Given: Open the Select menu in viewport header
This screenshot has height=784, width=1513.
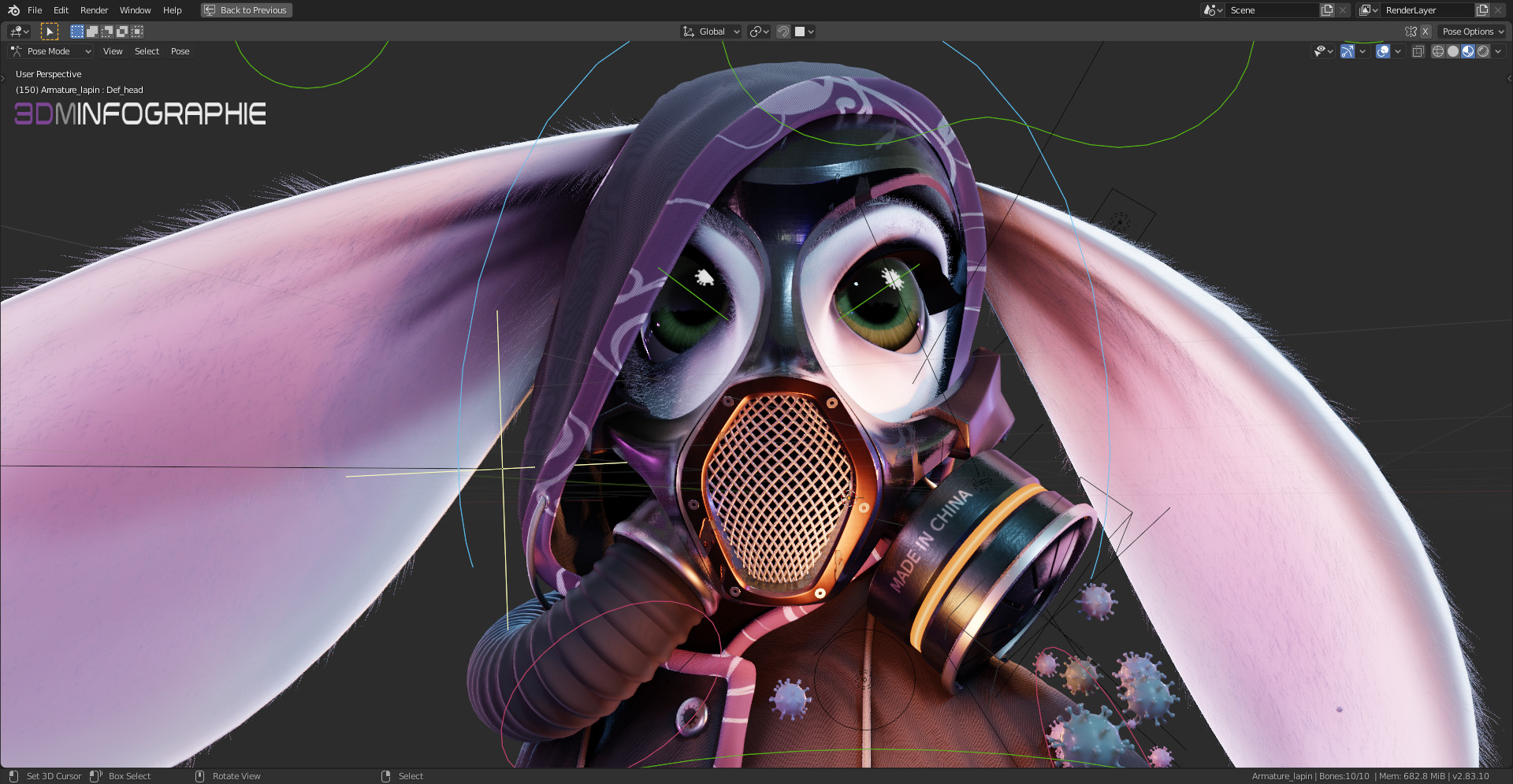Looking at the screenshot, I should pos(147,51).
